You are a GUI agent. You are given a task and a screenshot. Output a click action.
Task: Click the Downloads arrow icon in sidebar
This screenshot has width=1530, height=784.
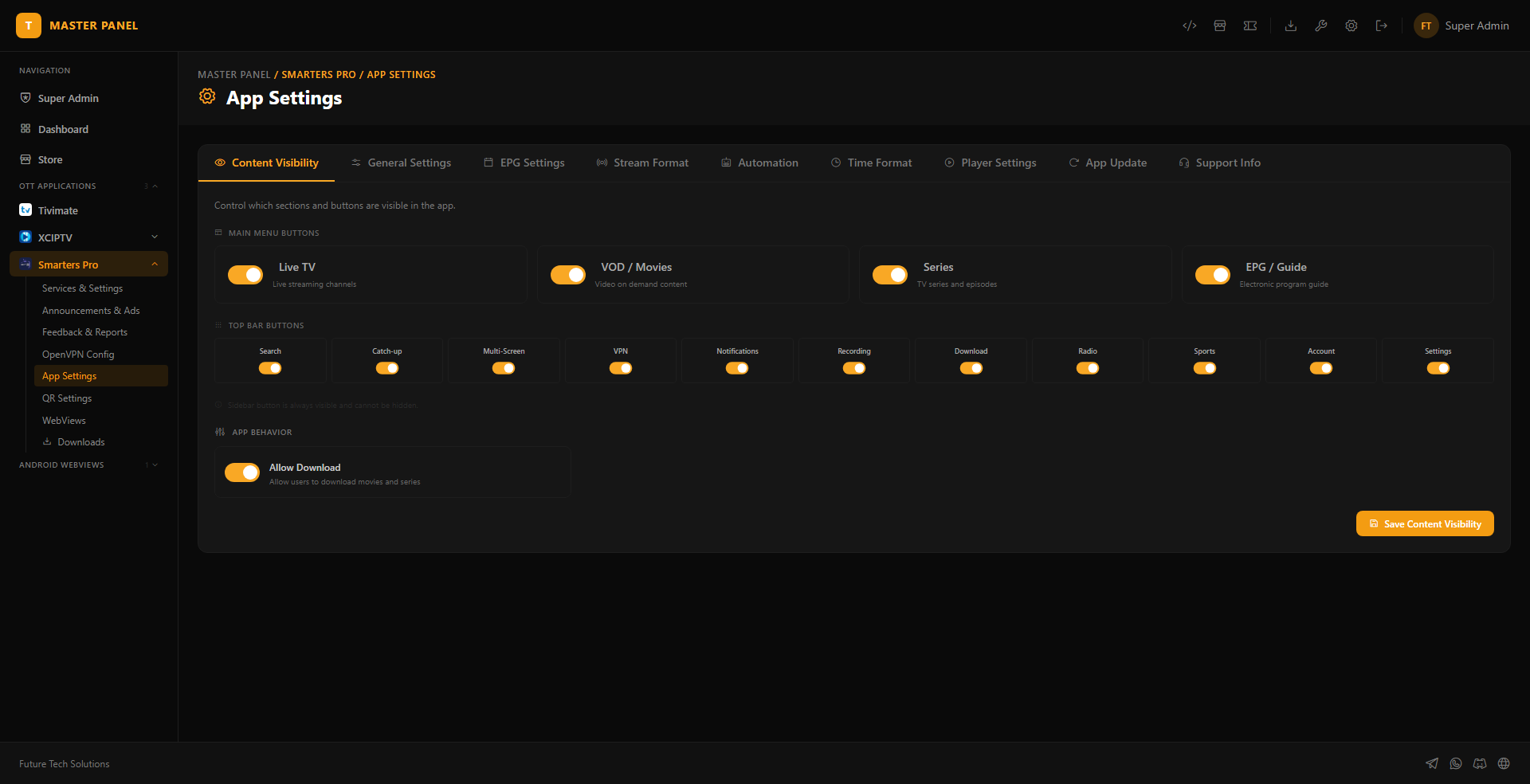point(47,441)
